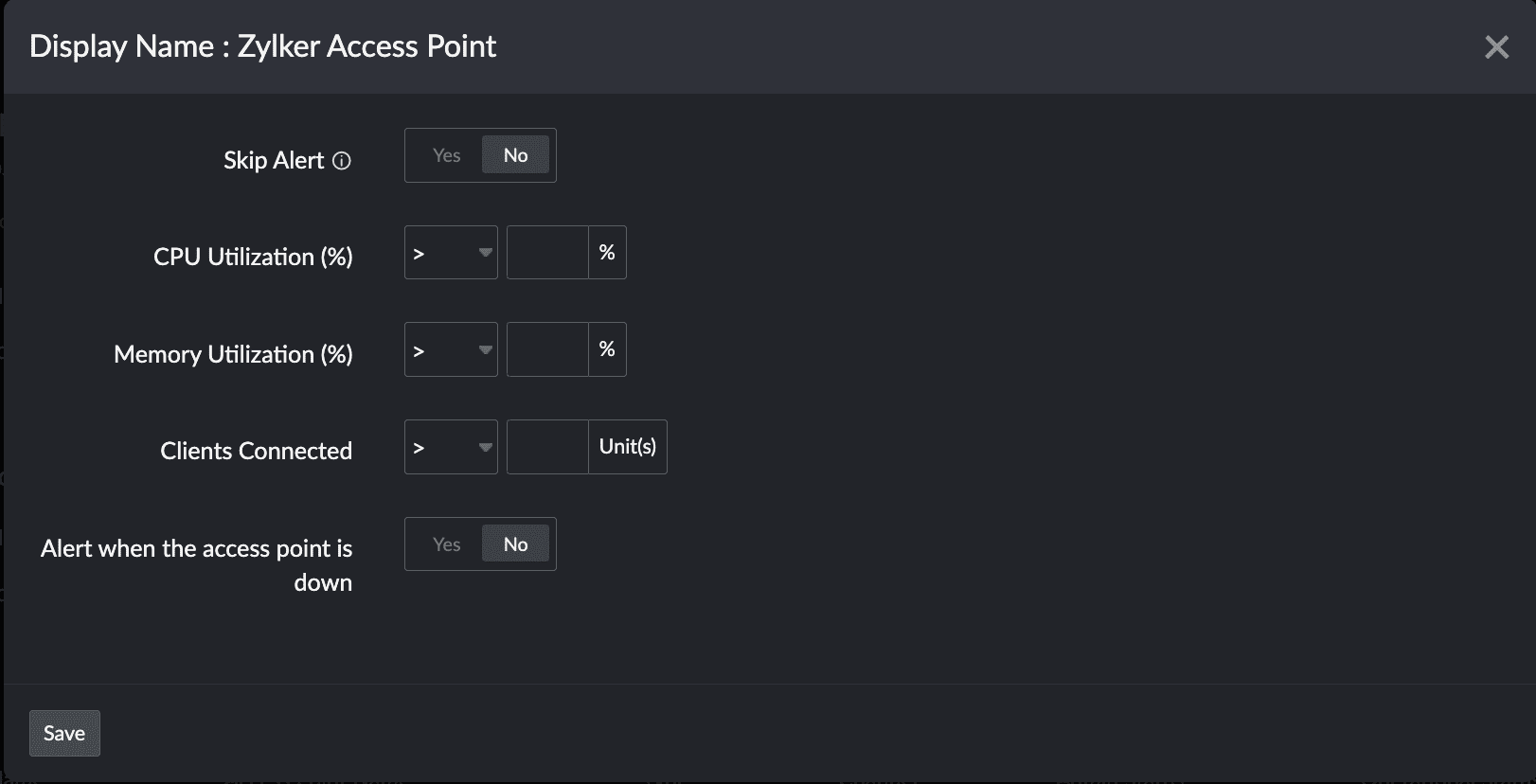The height and width of the screenshot is (784, 1536).
Task: Click the Clients Connected label
Action: coord(256,451)
